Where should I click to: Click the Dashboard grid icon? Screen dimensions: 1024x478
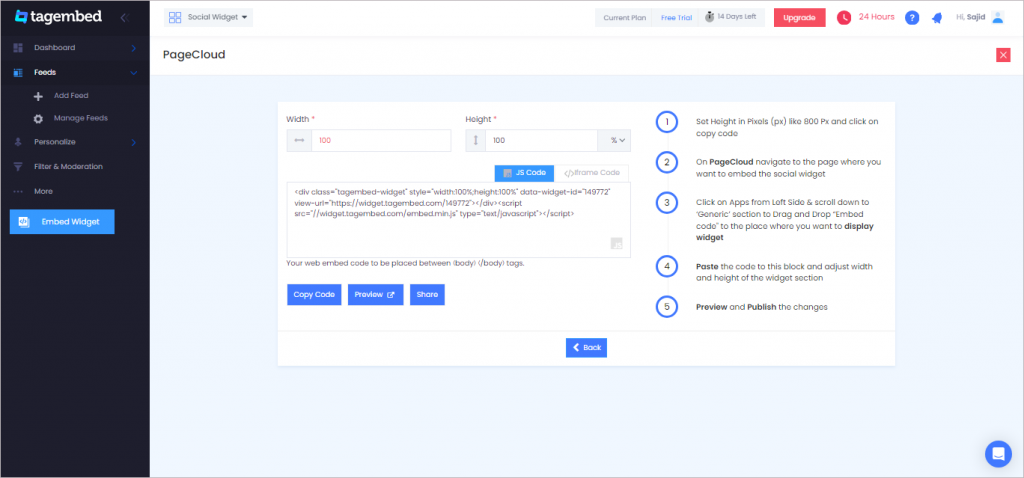pyautogui.click(x=18, y=48)
